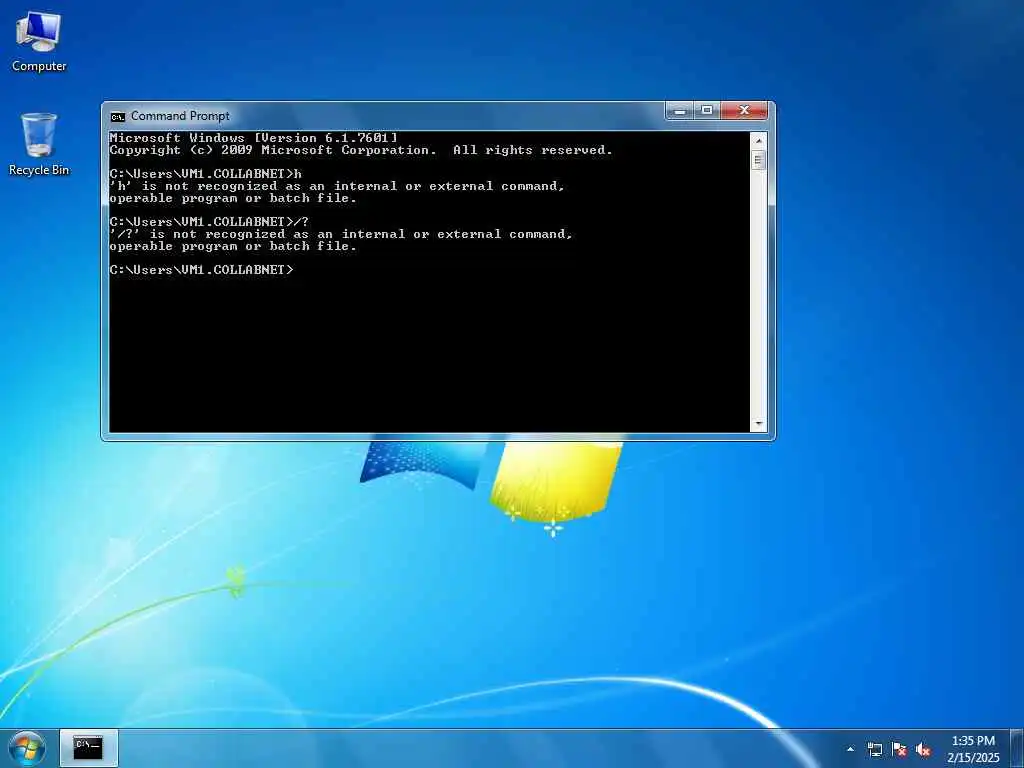Open the Computer desktop icon
This screenshot has height=768, width=1024.
39,41
